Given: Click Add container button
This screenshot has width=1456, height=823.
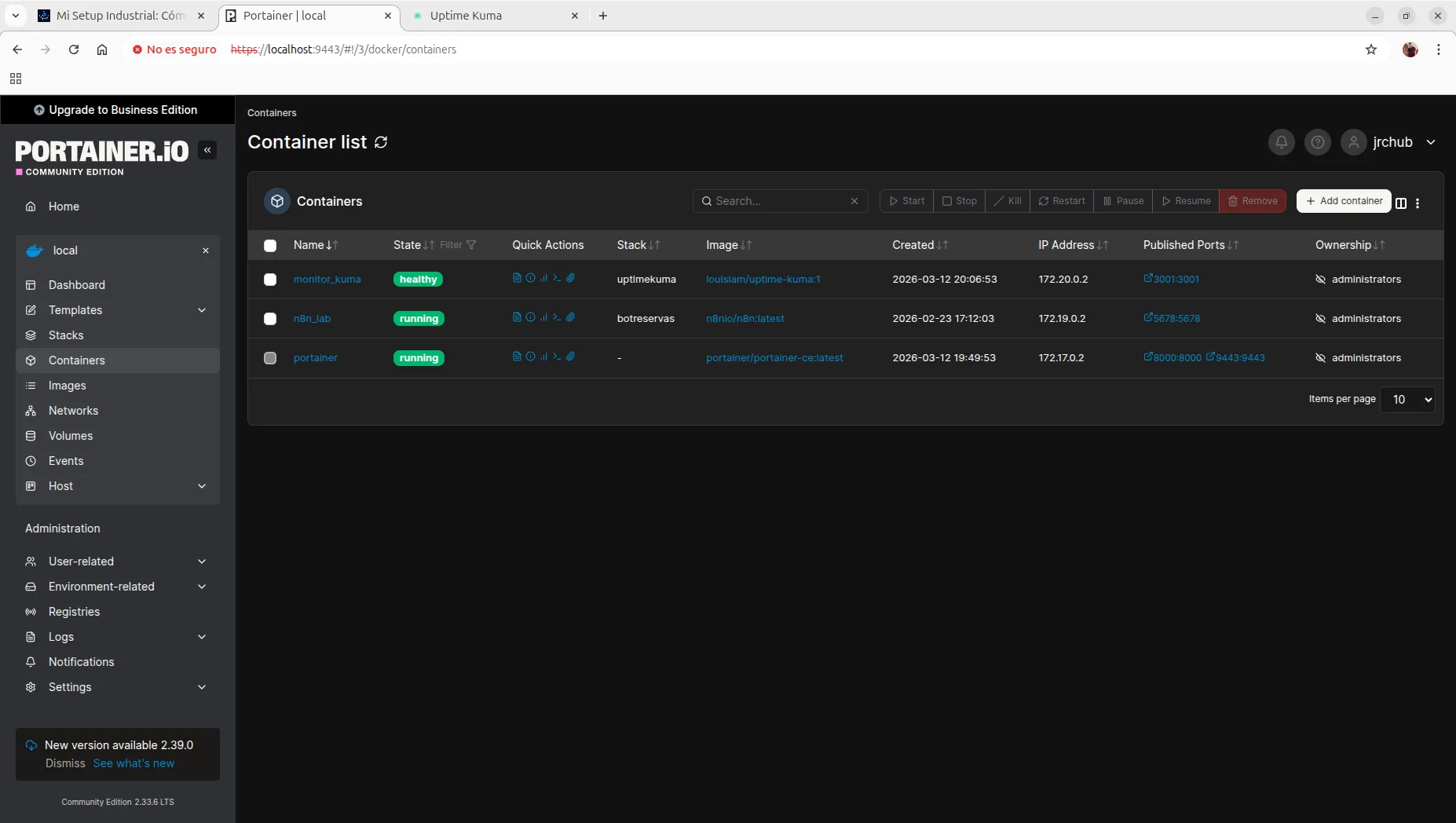Looking at the screenshot, I should pyautogui.click(x=1344, y=201).
